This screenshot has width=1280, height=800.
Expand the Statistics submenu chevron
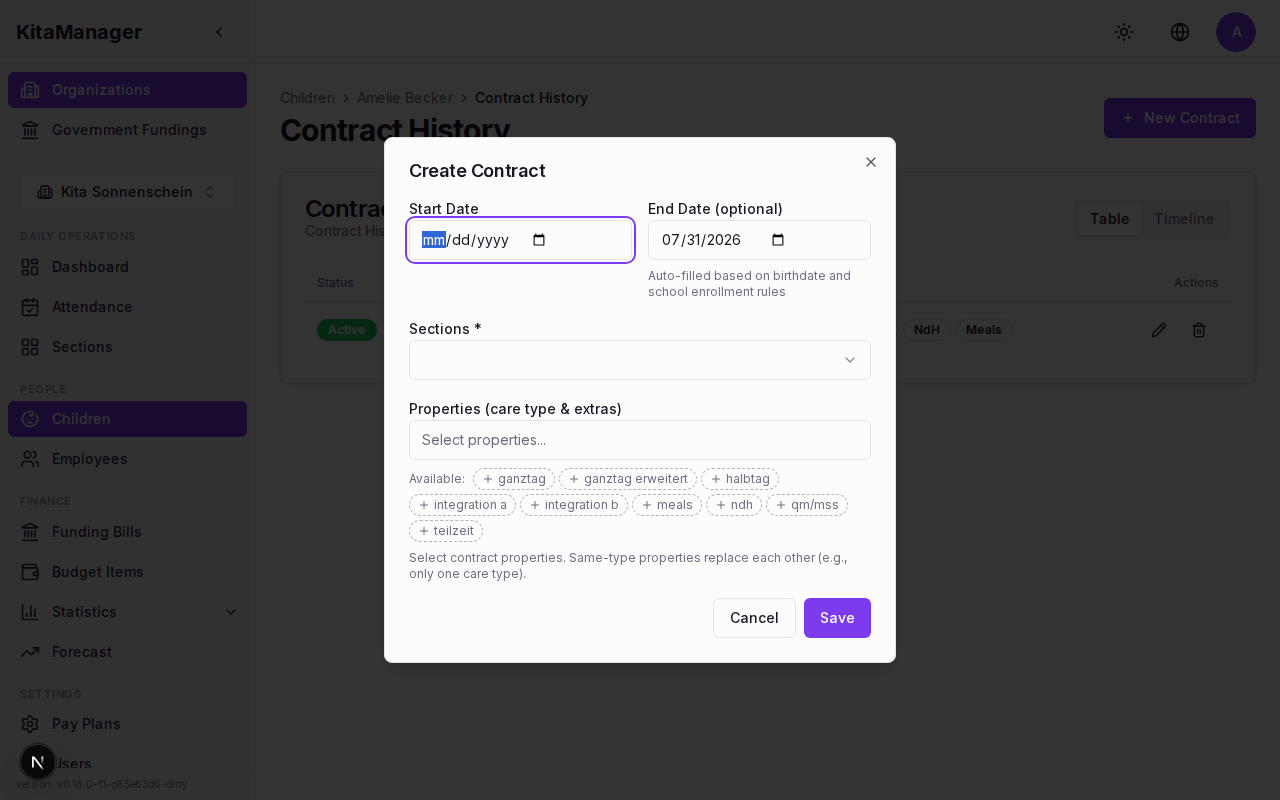pos(231,612)
